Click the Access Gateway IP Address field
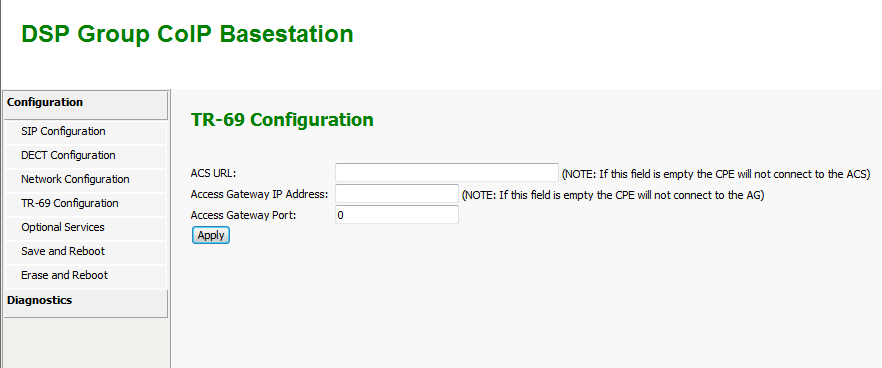This screenshot has height=368, width=882. click(397, 194)
